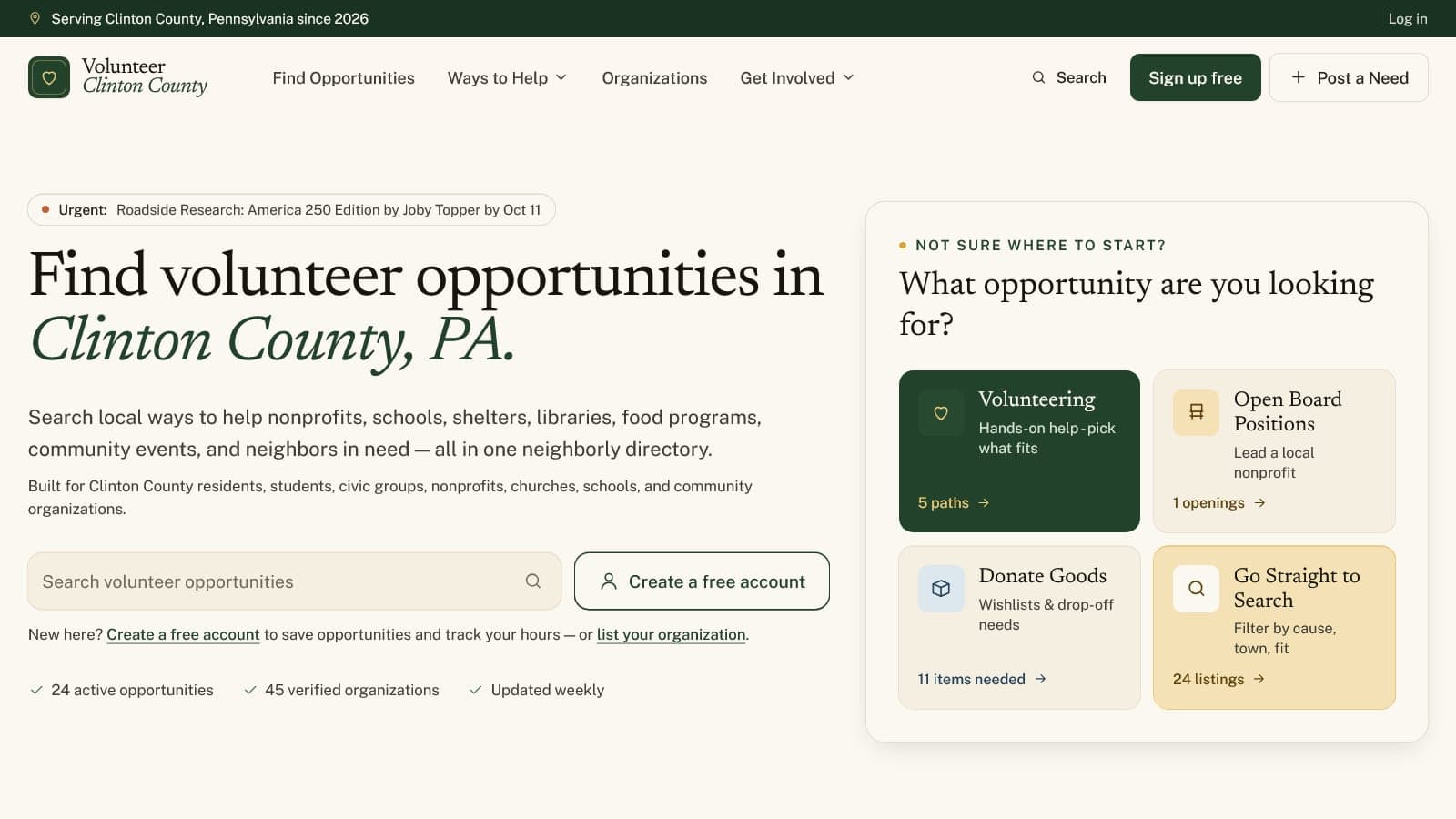1456x819 pixels.
Task: Click the Sign up free button
Action: (1195, 77)
